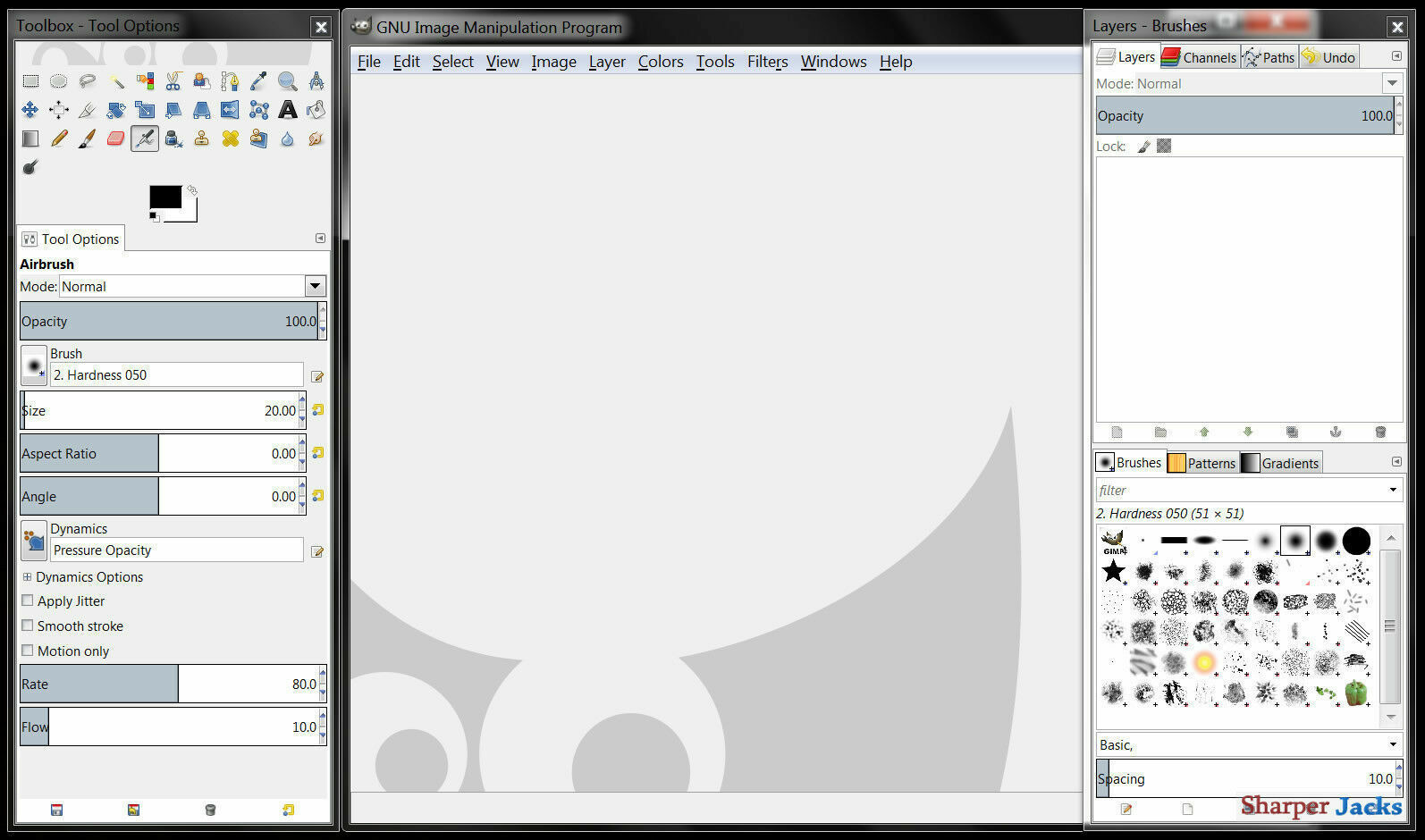Toggle lock alpha channel in Layers panel
Screen dimensions: 1425x840
[1163, 146]
